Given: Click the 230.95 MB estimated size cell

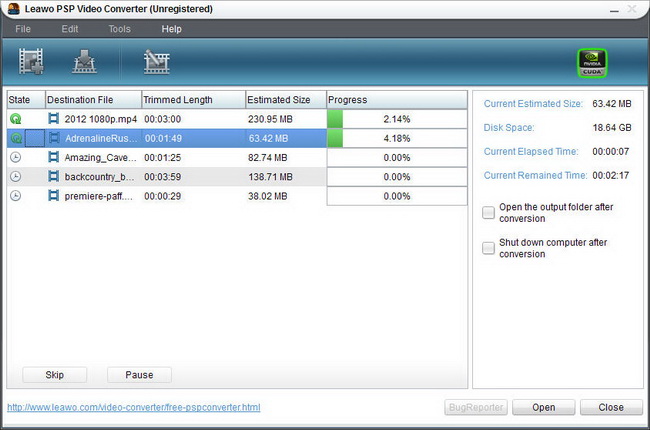Looking at the screenshot, I should [270, 119].
